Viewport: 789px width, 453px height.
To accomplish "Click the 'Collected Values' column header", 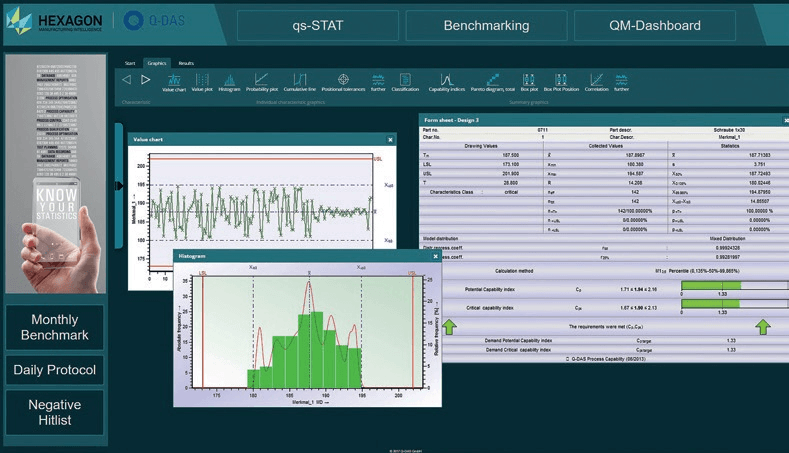I will pyautogui.click(x=605, y=146).
